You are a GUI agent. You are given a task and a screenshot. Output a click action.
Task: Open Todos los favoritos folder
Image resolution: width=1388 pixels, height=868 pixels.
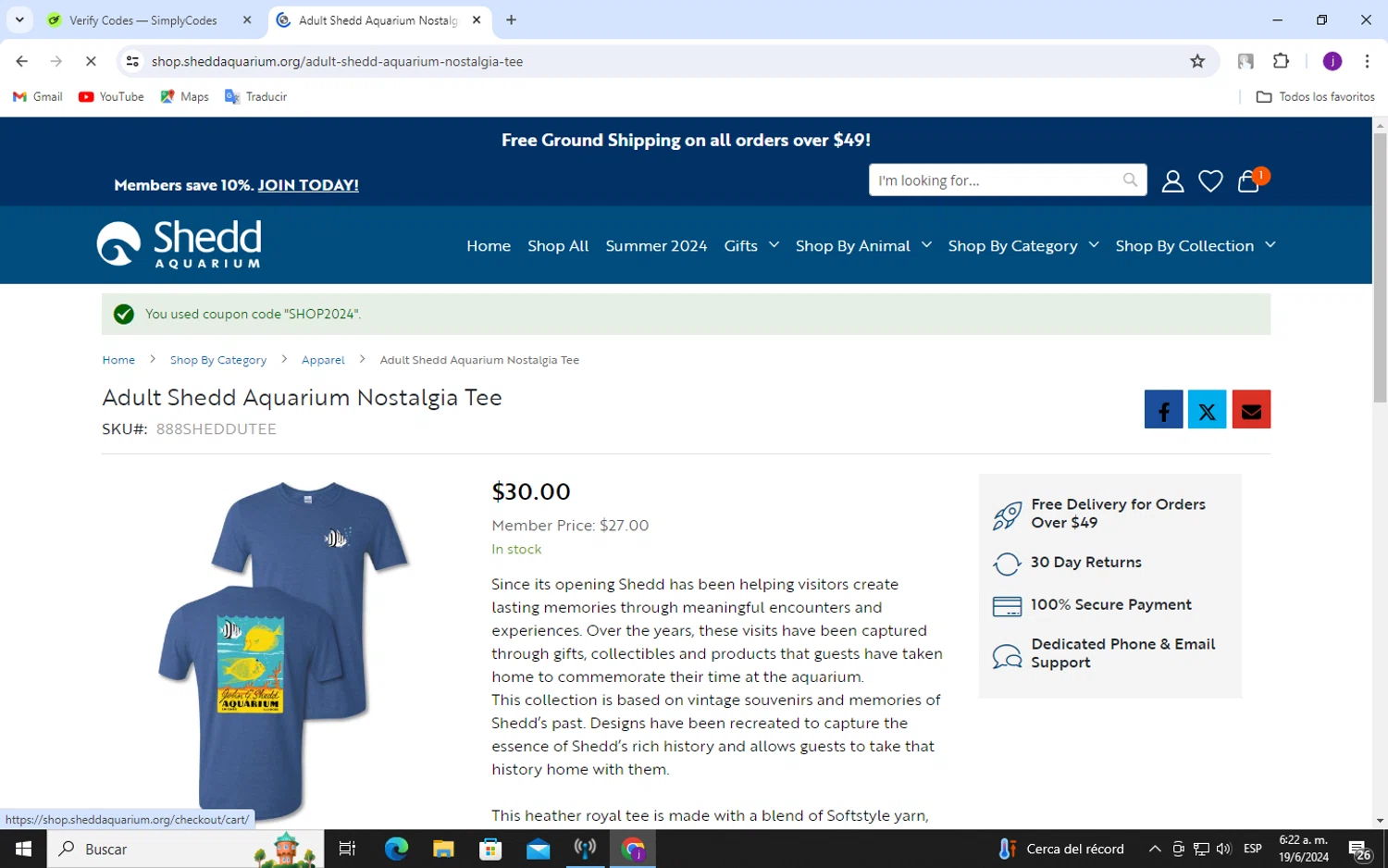[1315, 96]
